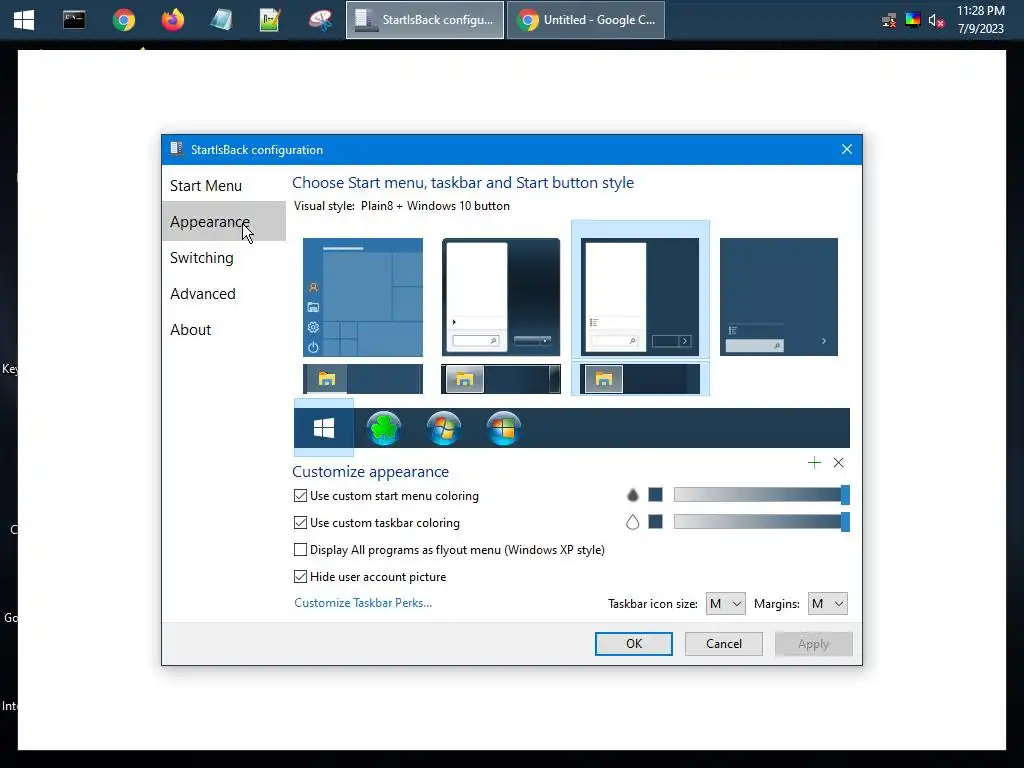Image resolution: width=1024 pixels, height=768 pixels.
Task: Select the fourth all-dark start menu style
Action: click(x=778, y=297)
